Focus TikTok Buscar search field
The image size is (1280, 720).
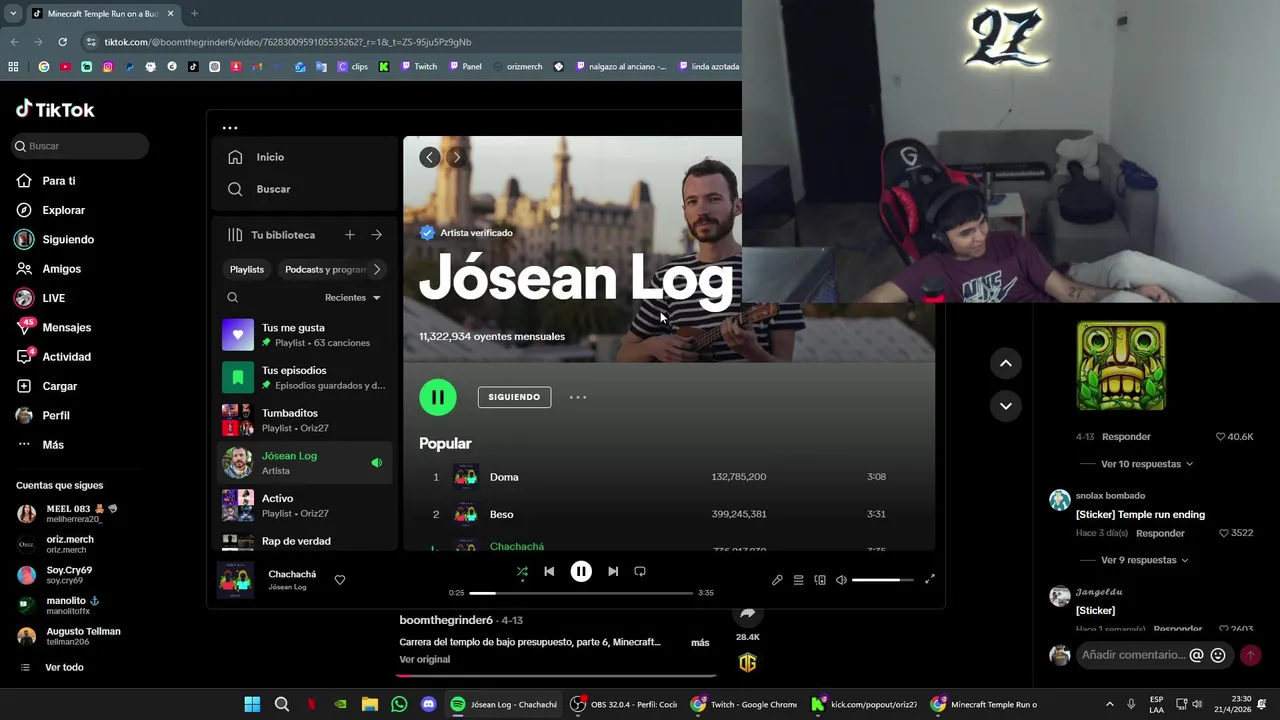click(x=80, y=146)
